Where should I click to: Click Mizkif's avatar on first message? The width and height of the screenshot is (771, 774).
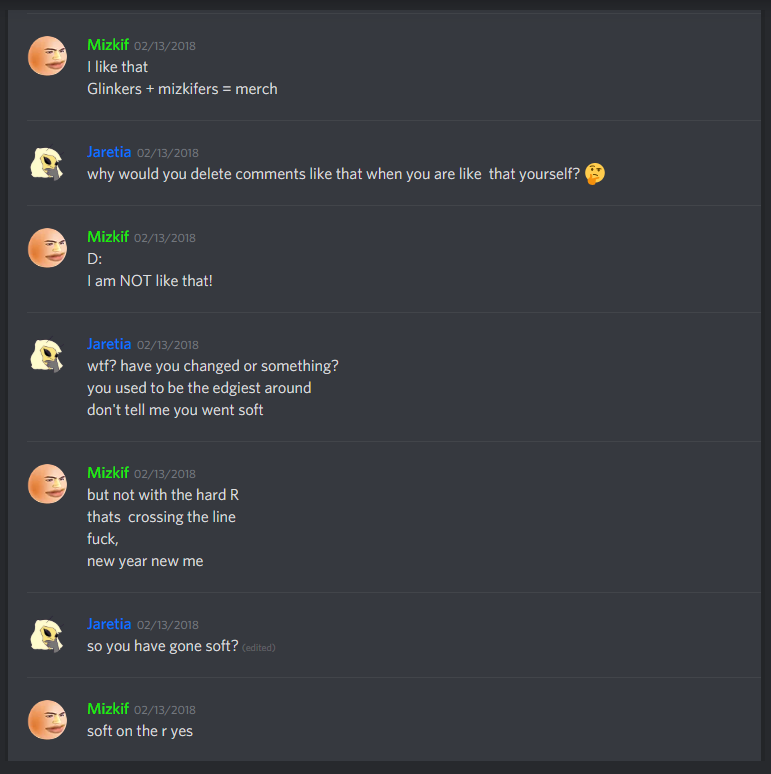tap(47, 56)
